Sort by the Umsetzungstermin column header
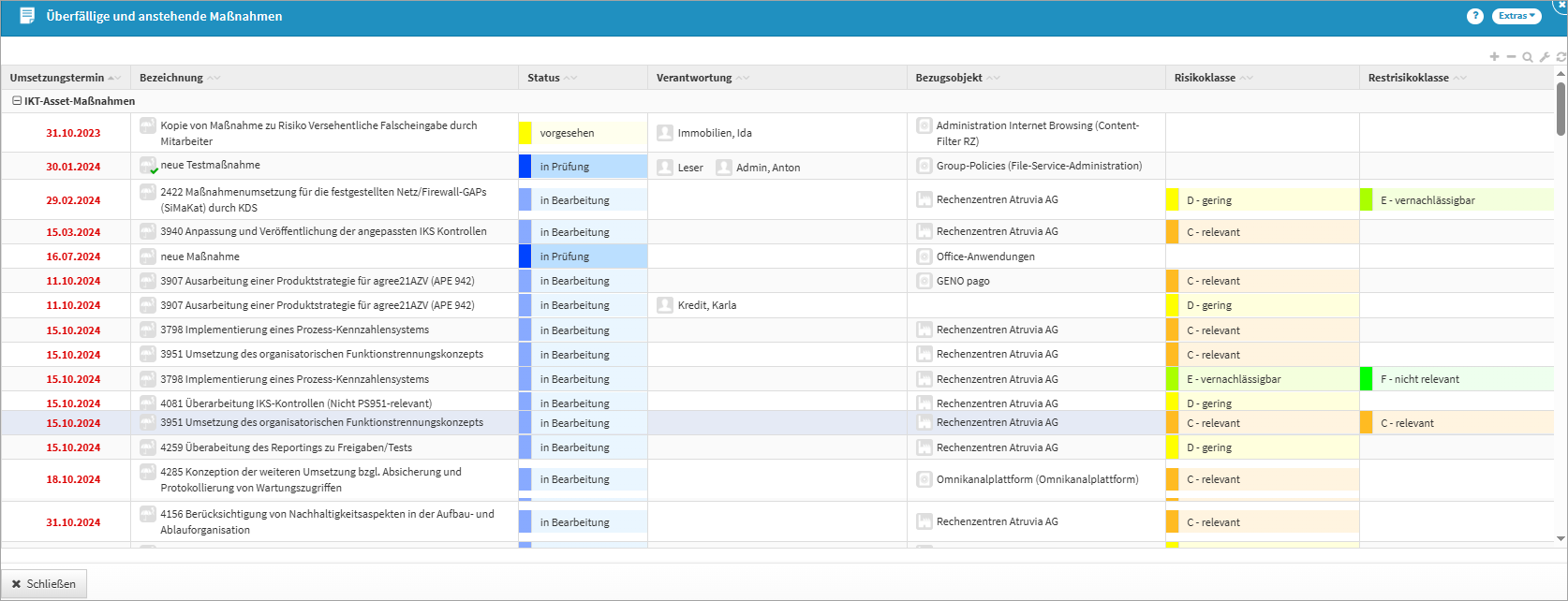Viewport: 1568px width, 601px height. [57, 78]
